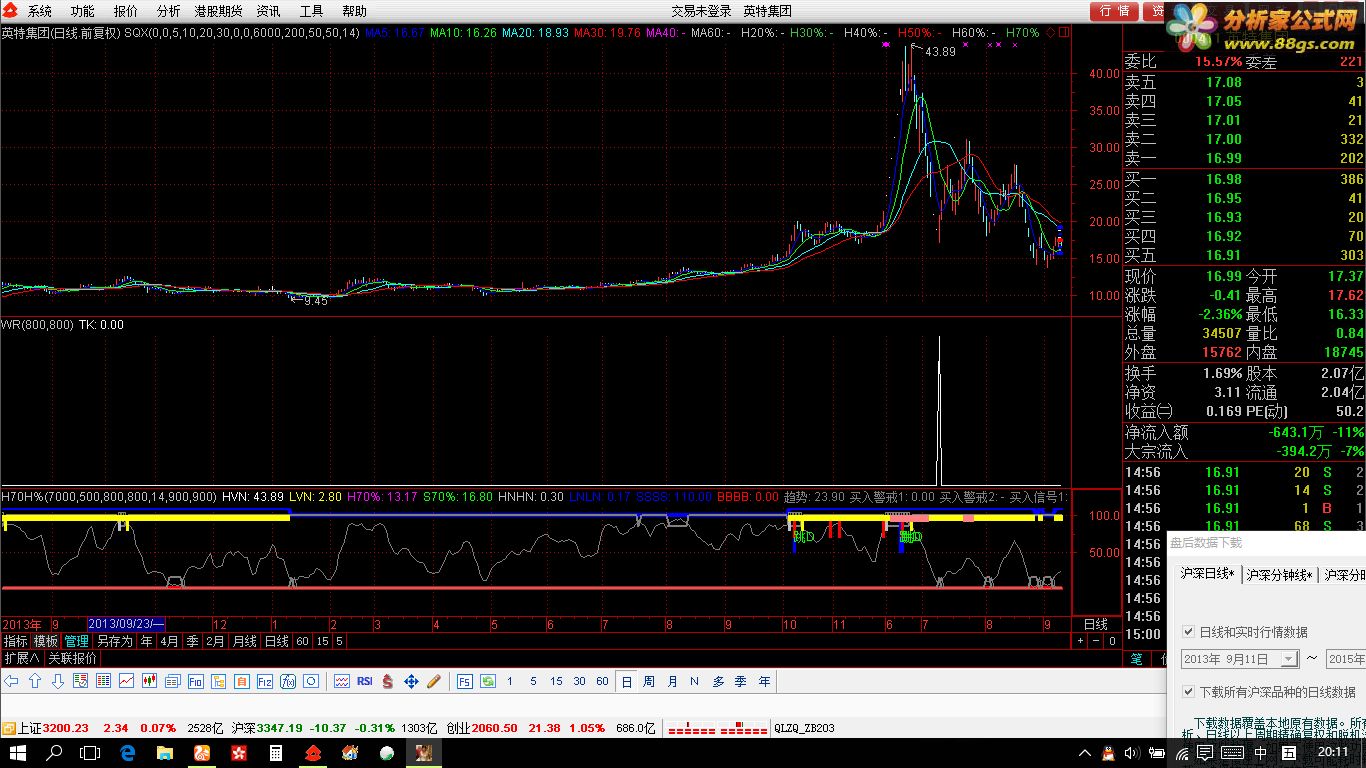The width and height of the screenshot is (1366, 768).
Task: Click the F5 chart switch icon
Action: 465,681
